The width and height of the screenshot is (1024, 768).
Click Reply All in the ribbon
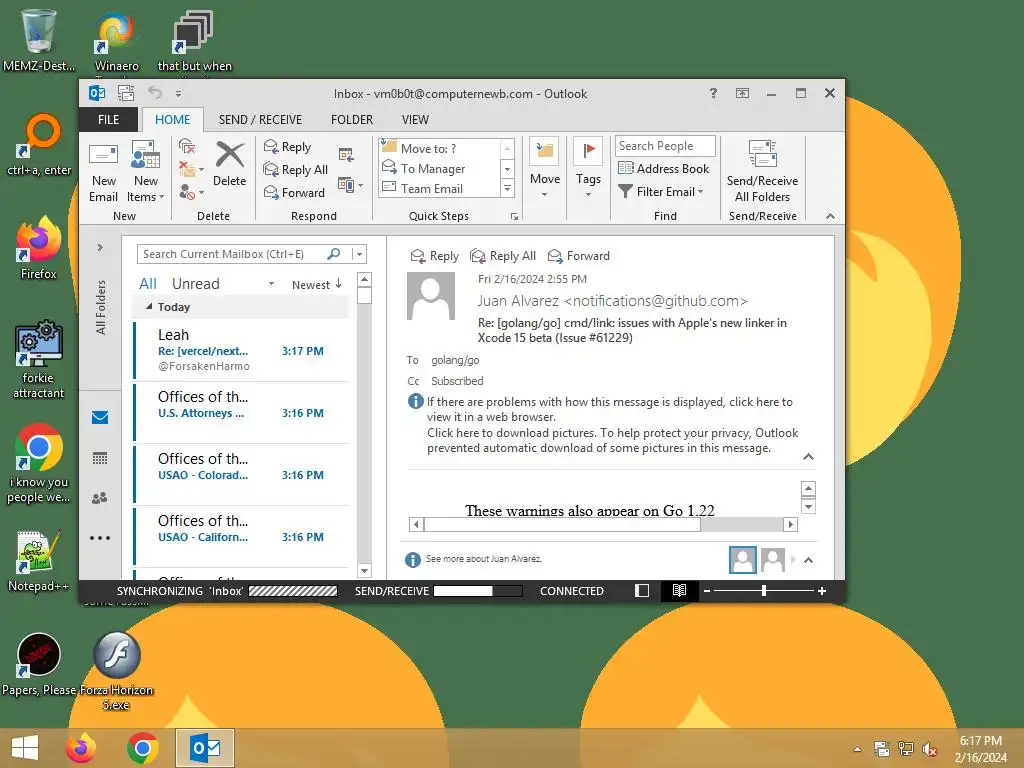[295, 170]
